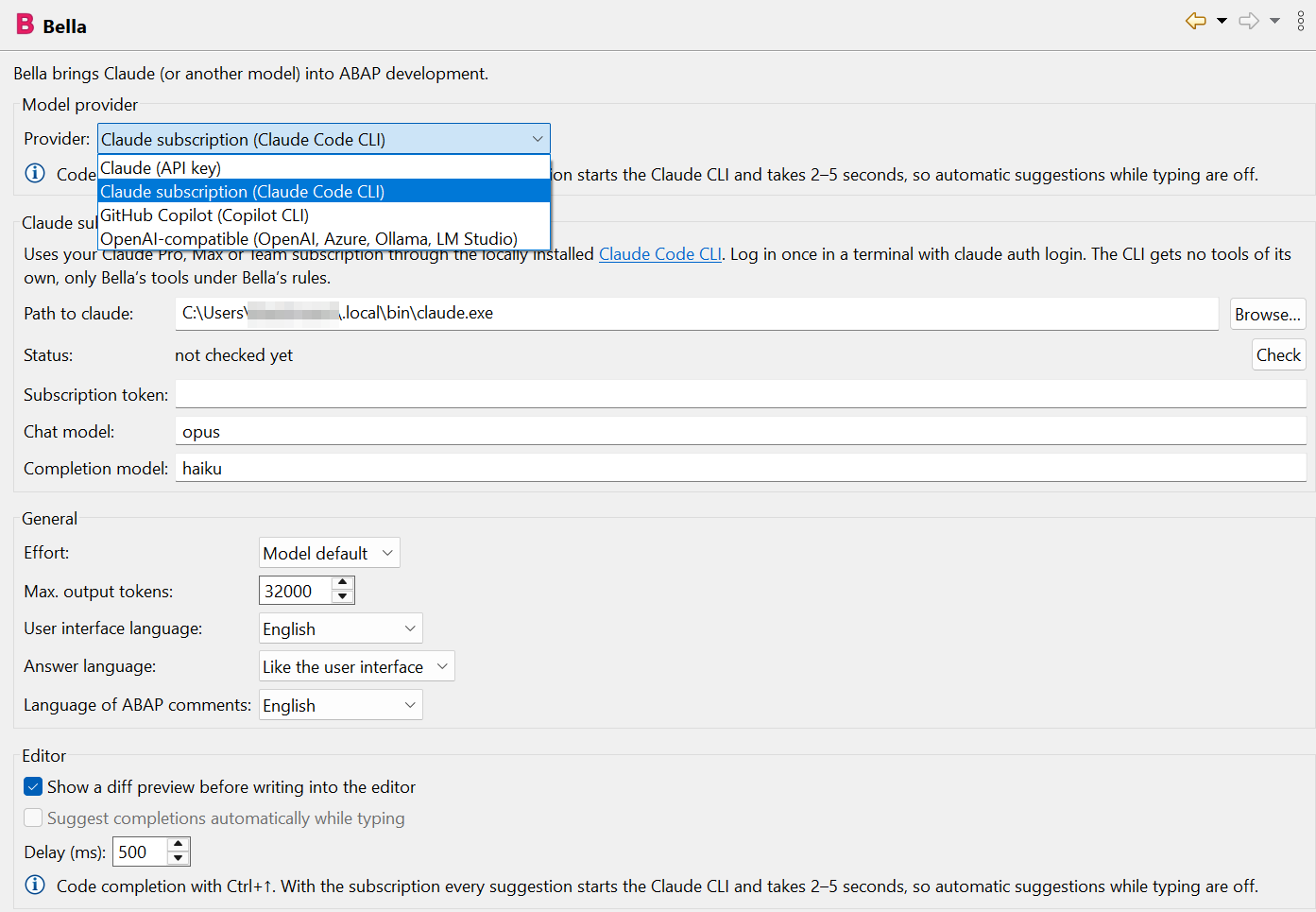Screen dimensions: 1316x912
Task: Focus the Path to claude field
Action: click(696, 314)
